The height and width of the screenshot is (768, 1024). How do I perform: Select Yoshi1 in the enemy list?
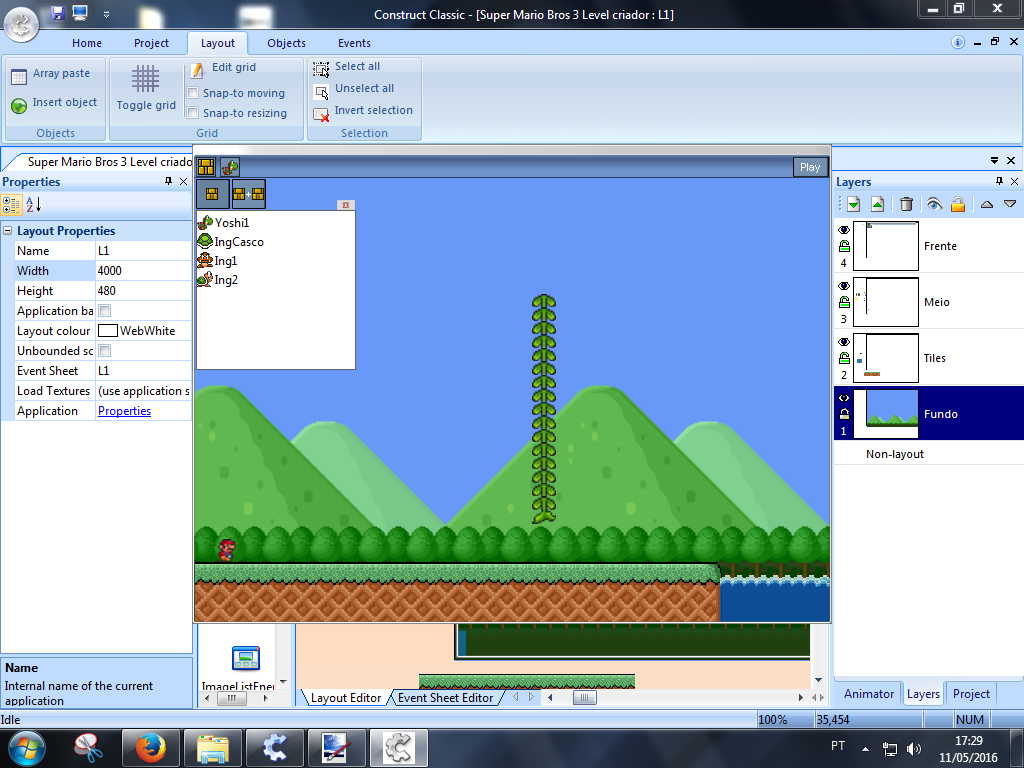point(223,223)
